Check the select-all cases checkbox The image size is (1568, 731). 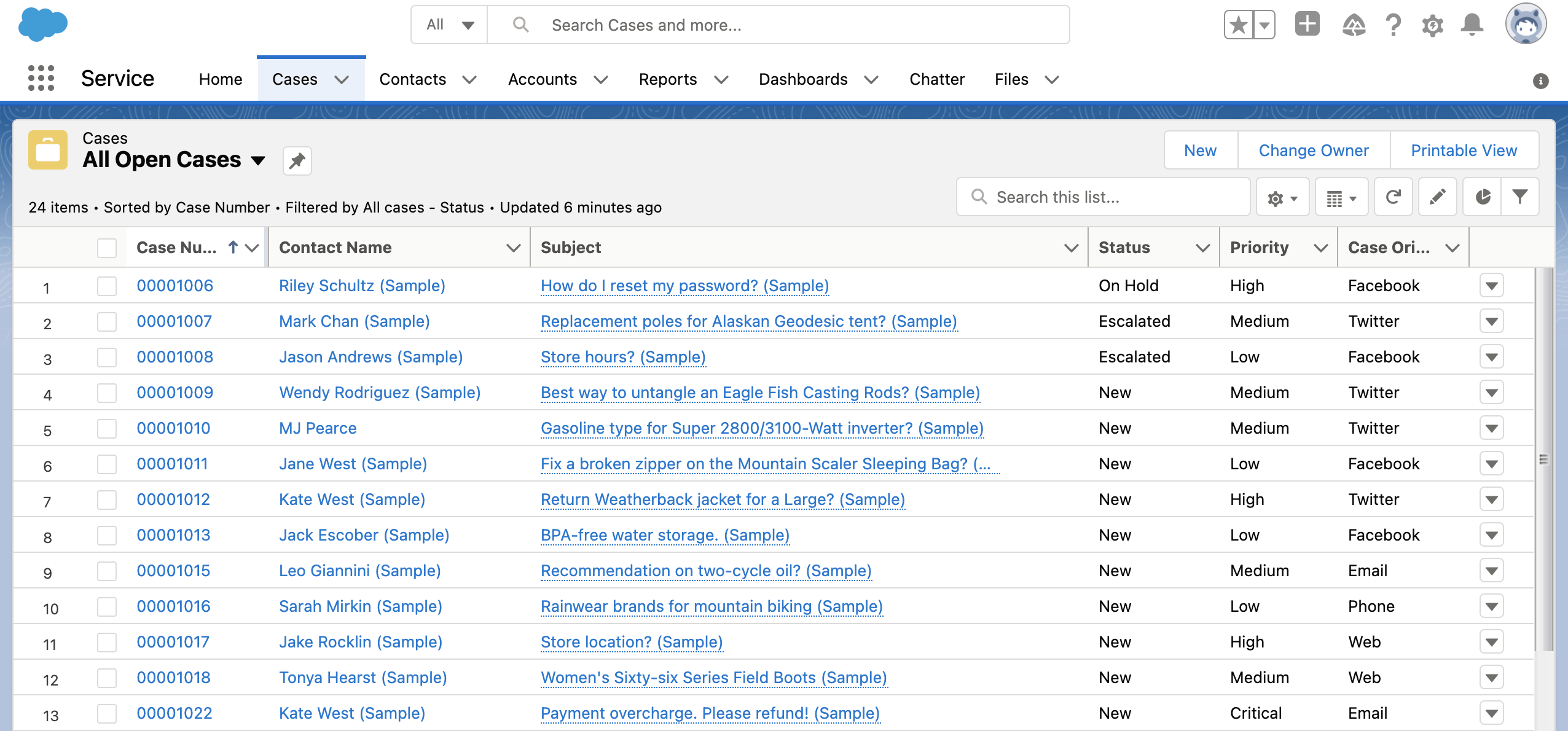[107, 247]
